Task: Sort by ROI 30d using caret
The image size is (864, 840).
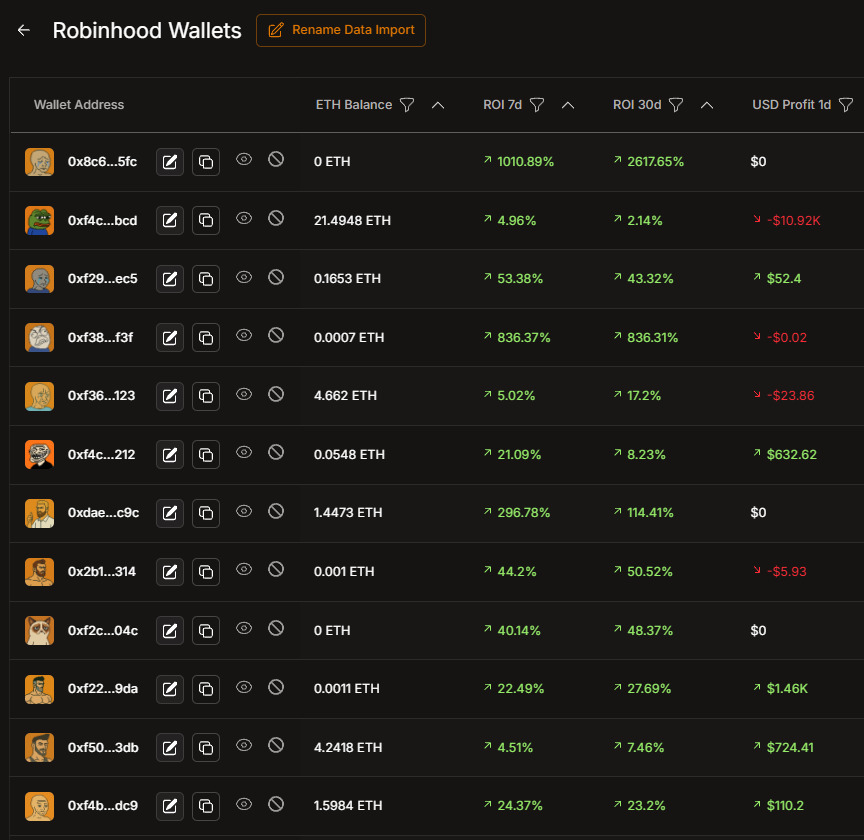Action: 707,105
